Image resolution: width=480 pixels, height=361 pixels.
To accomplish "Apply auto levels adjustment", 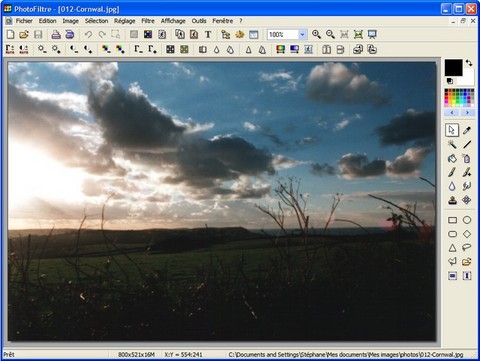I will pos(10,50).
